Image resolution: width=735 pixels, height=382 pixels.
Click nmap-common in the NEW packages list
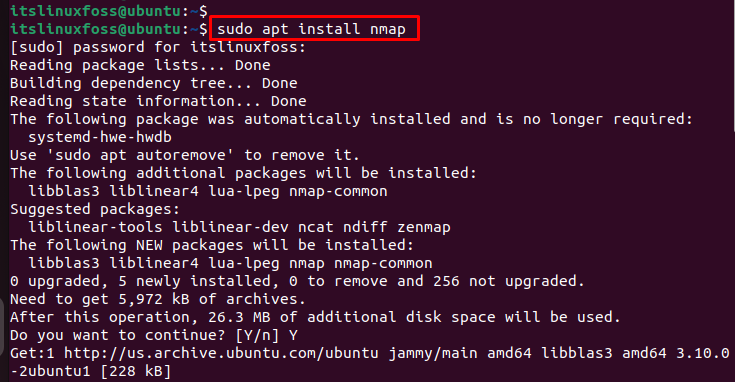383,263
